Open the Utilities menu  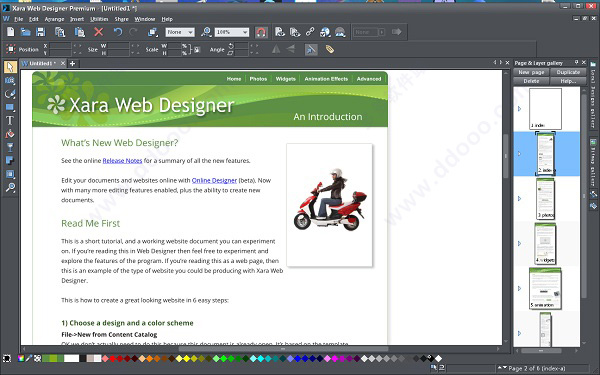[99, 19]
